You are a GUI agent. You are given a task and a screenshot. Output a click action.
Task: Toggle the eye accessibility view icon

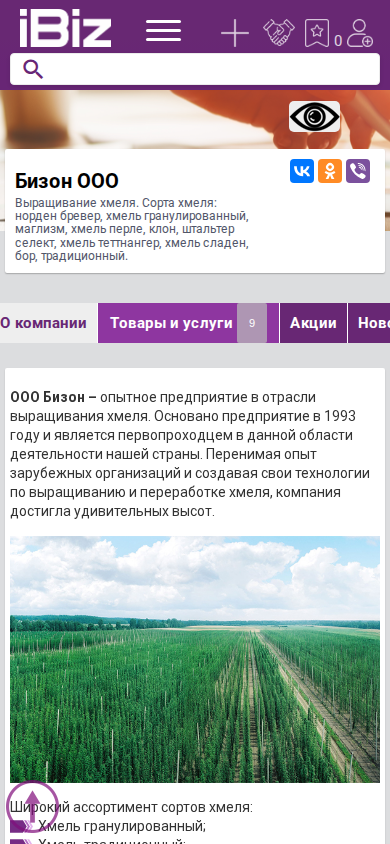tap(314, 116)
